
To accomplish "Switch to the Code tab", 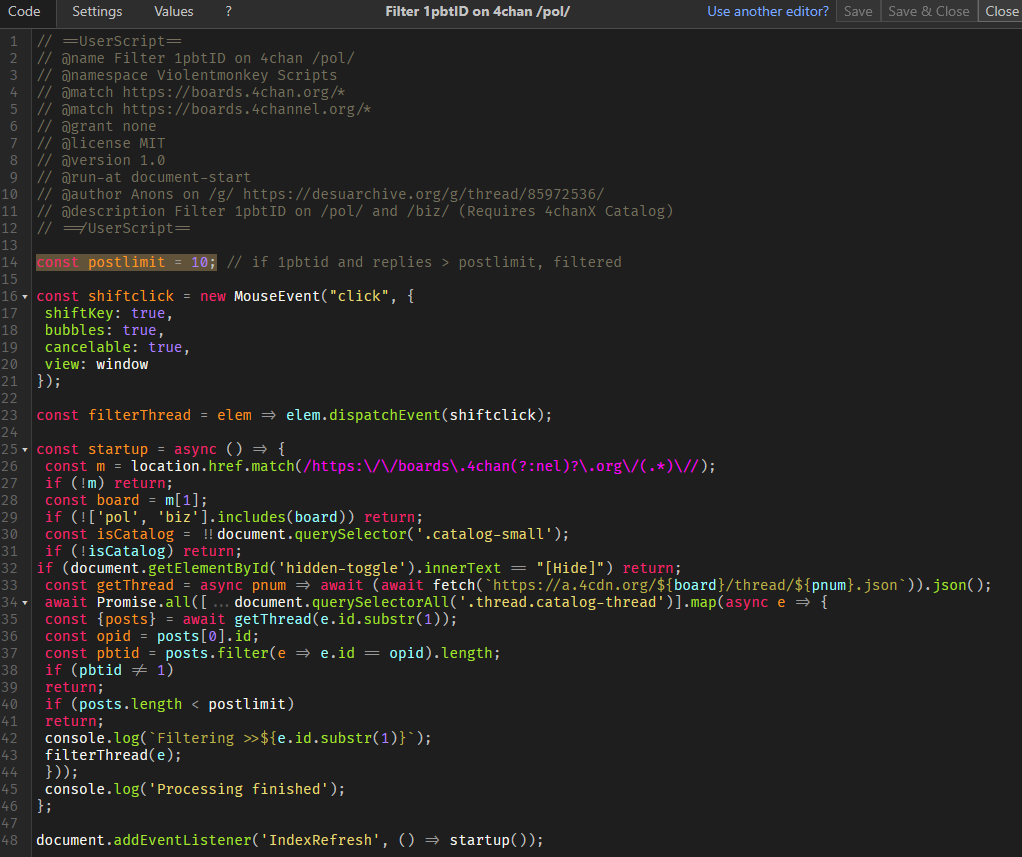I will pos(24,12).
